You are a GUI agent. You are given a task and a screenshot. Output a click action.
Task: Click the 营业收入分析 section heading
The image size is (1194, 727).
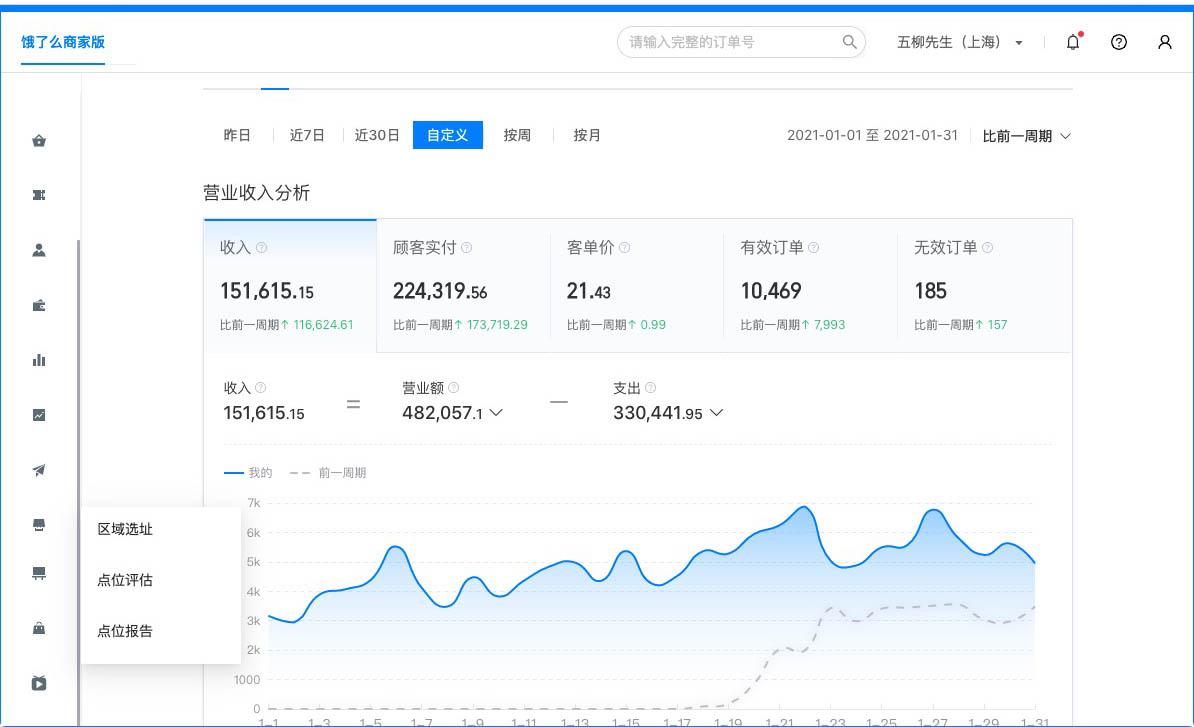256,193
